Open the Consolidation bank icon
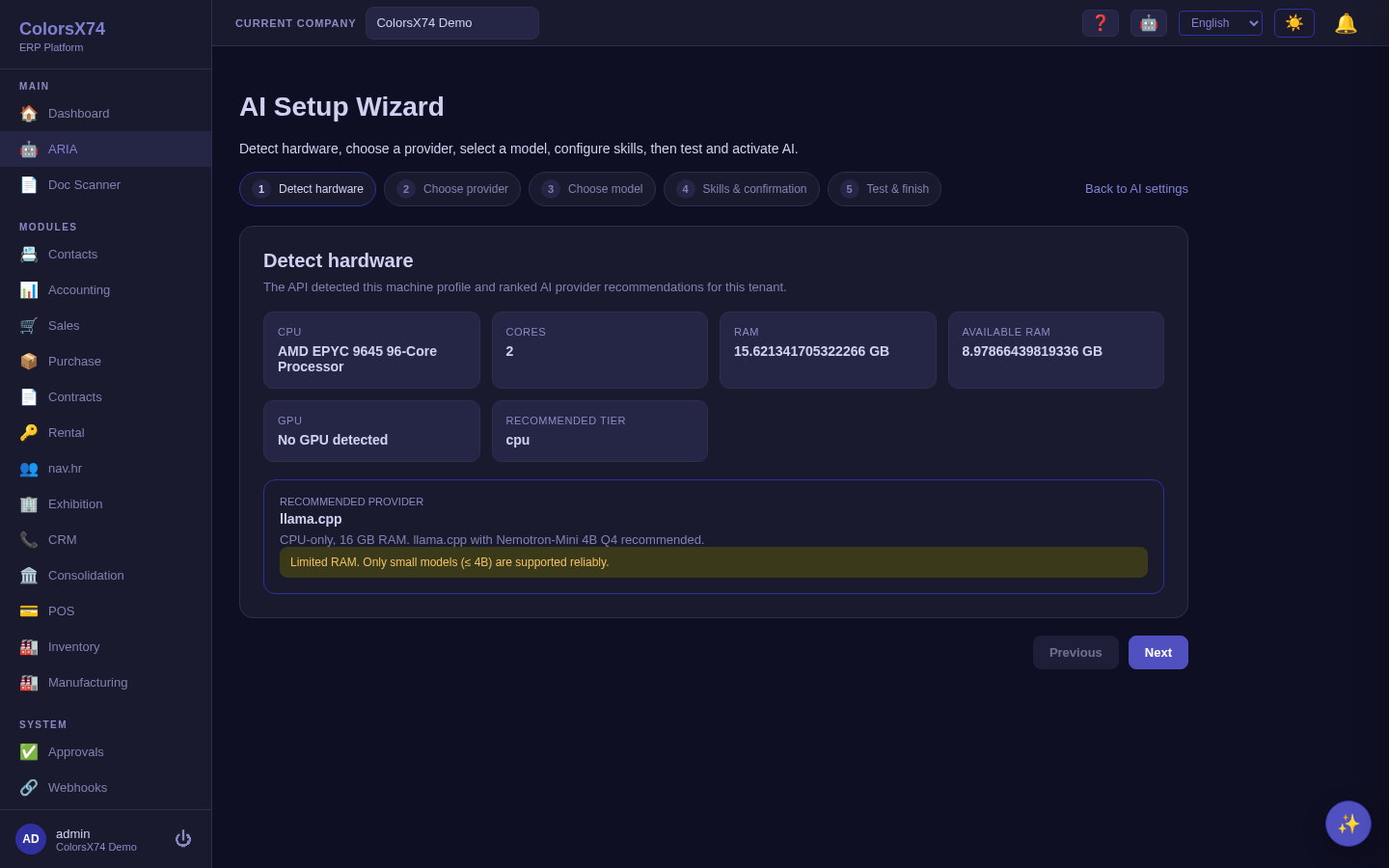1389x868 pixels. pyautogui.click(x=29, y=575)
